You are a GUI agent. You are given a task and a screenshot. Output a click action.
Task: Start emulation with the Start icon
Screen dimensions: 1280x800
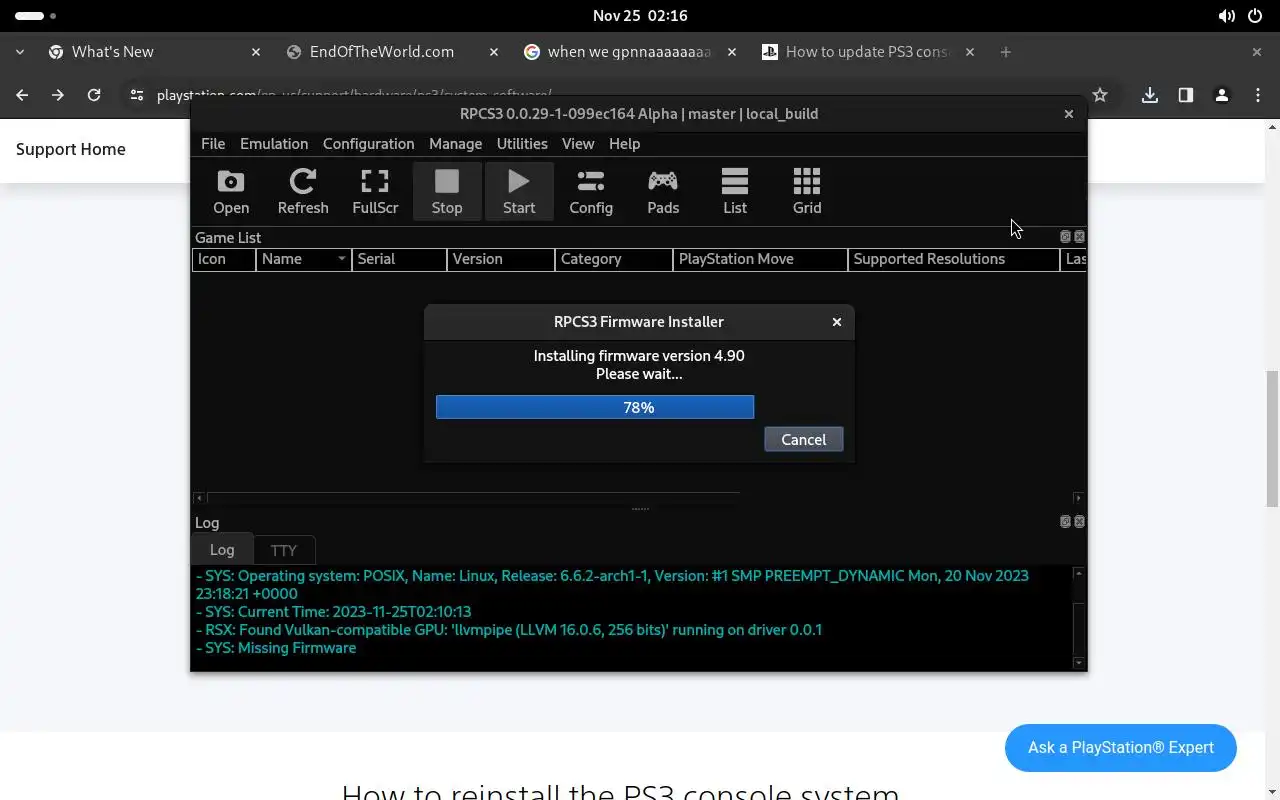[x=519, y=192]
